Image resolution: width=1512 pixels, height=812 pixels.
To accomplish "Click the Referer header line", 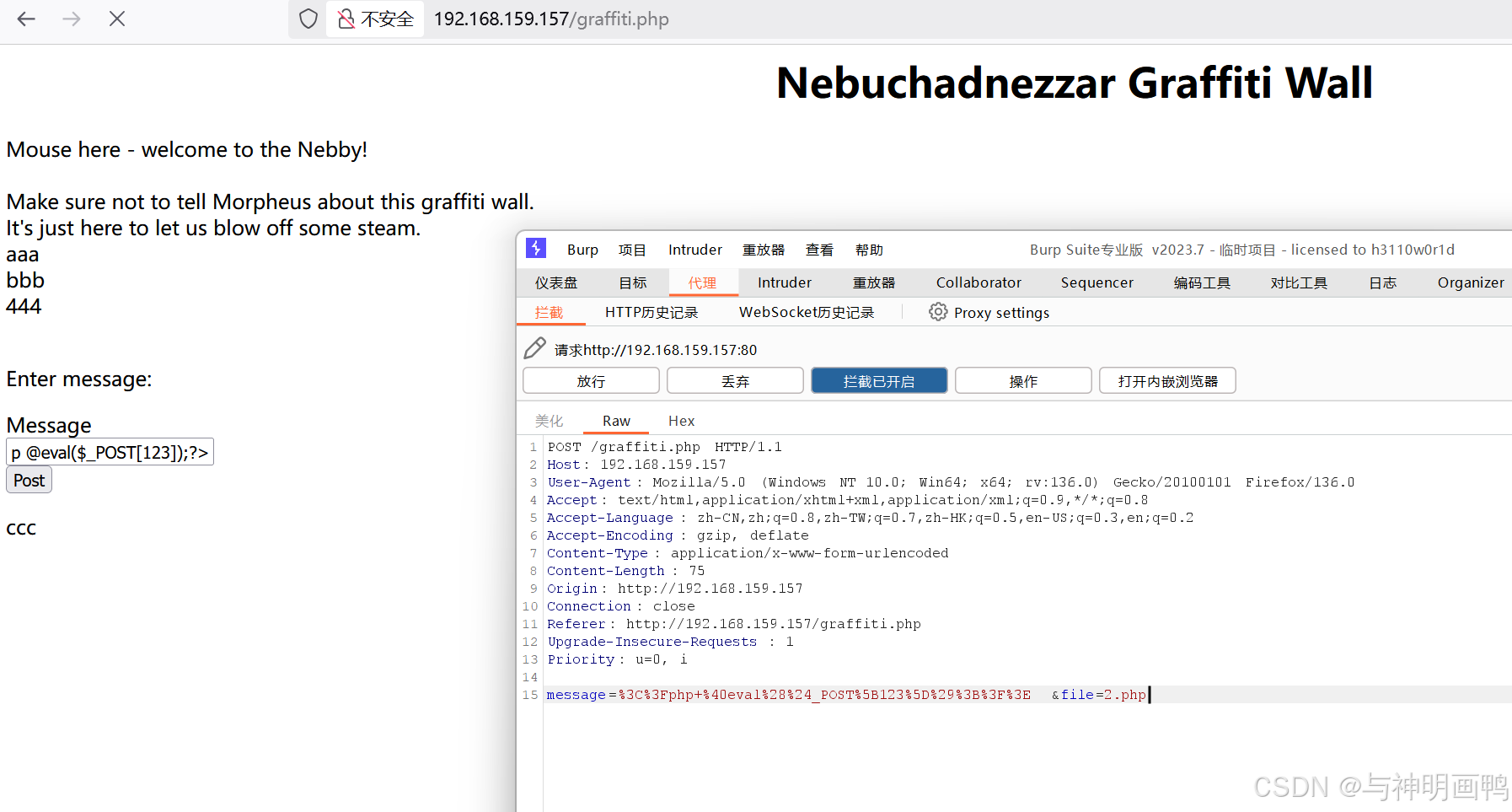I will 733,624.
